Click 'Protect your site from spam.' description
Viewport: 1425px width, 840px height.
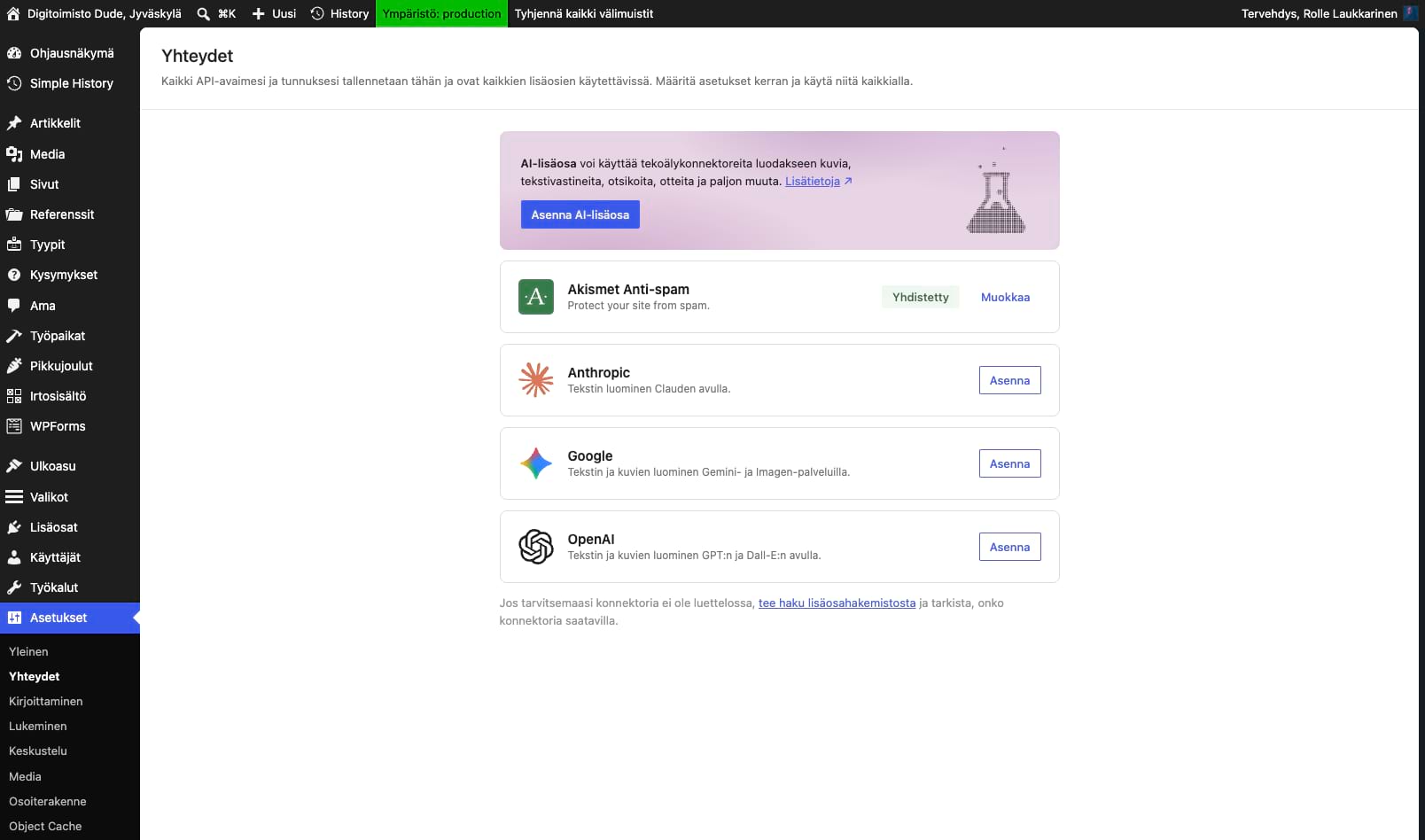coord(638,306)
